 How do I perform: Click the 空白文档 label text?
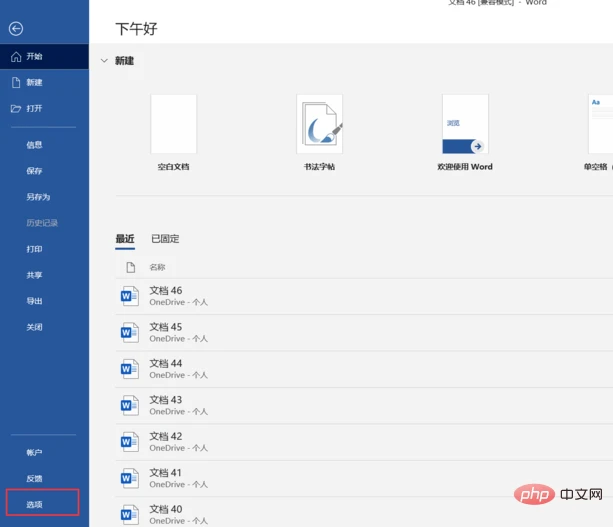tap(174, 167)
